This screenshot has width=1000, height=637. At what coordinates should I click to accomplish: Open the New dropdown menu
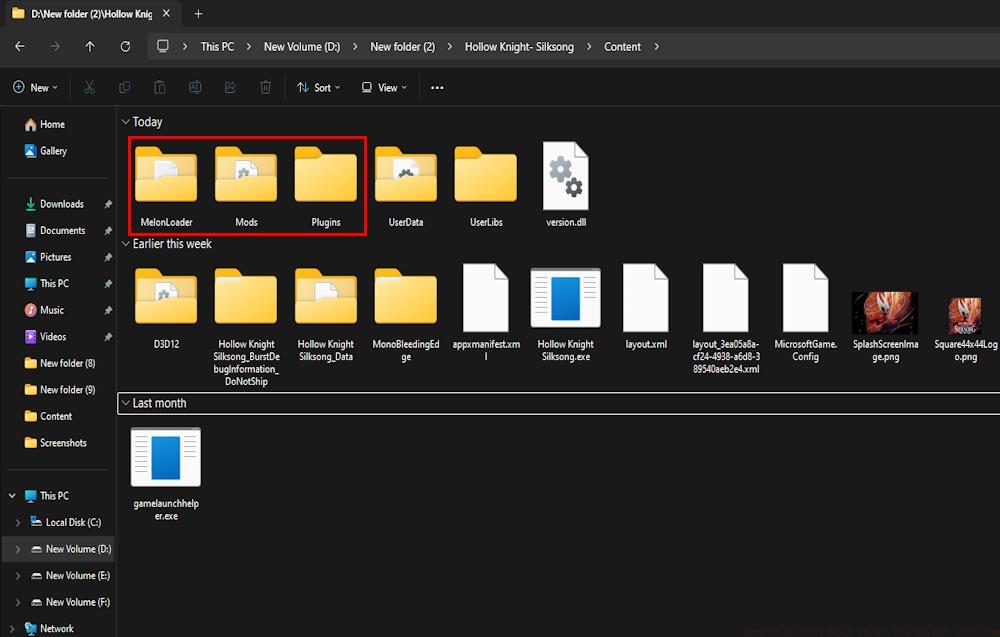tap(36, 87)
